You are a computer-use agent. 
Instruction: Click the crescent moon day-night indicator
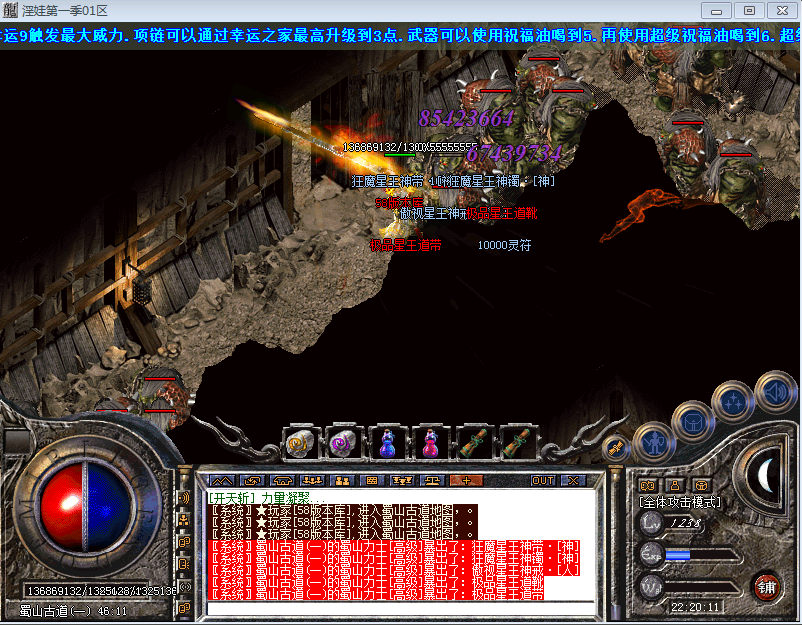click(766, 475)
